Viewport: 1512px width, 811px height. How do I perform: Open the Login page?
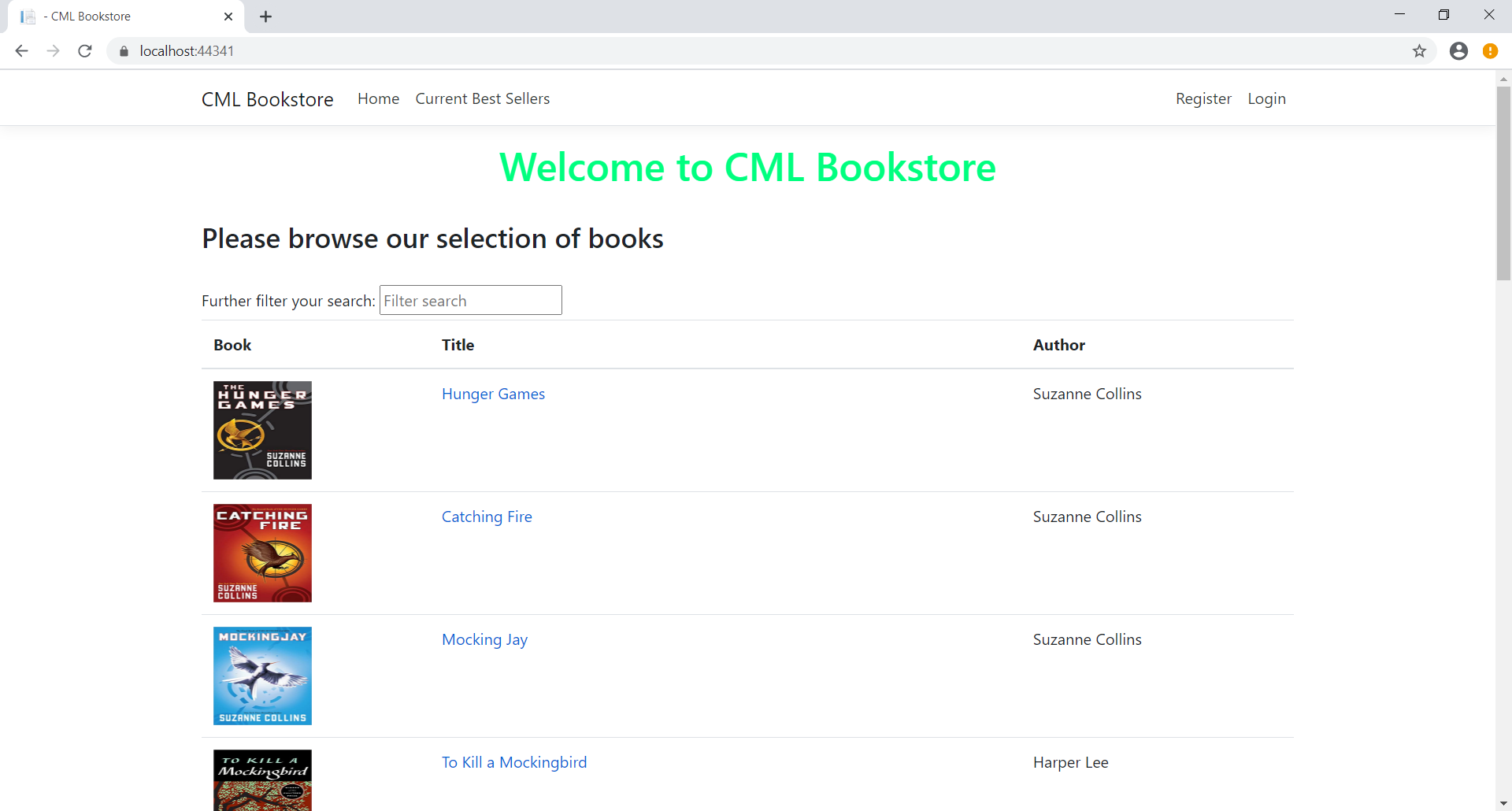tap(1266, 98)
